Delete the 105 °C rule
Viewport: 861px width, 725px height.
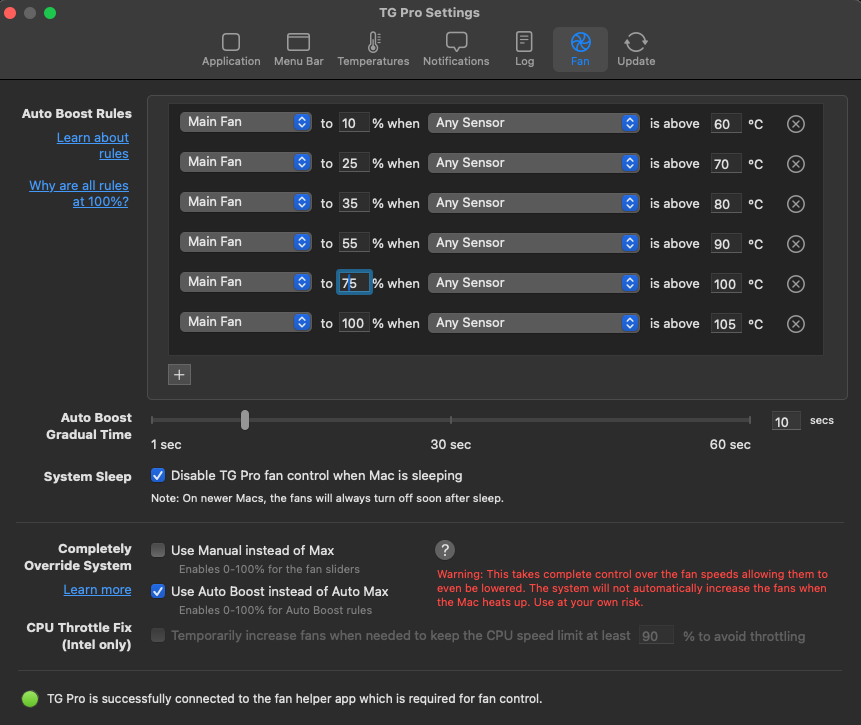796,324
